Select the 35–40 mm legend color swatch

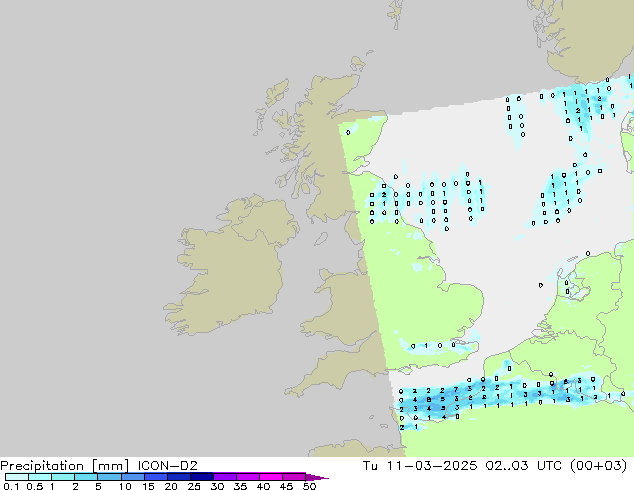coord(247,477)
